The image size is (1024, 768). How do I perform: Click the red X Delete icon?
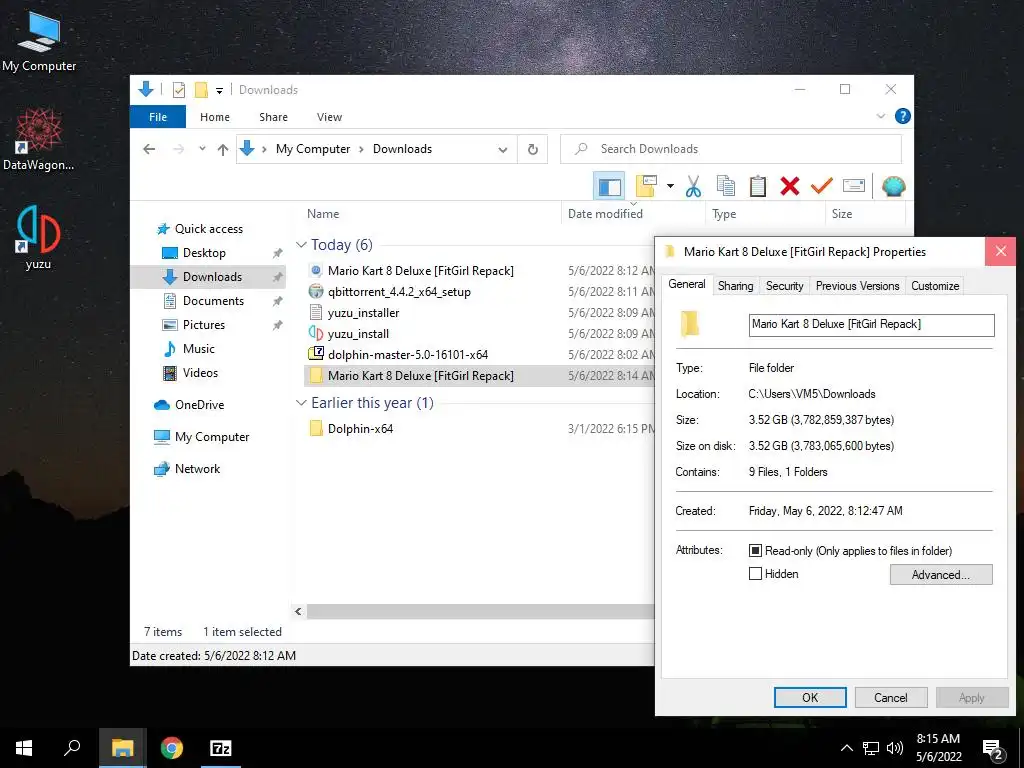[790, 186]
